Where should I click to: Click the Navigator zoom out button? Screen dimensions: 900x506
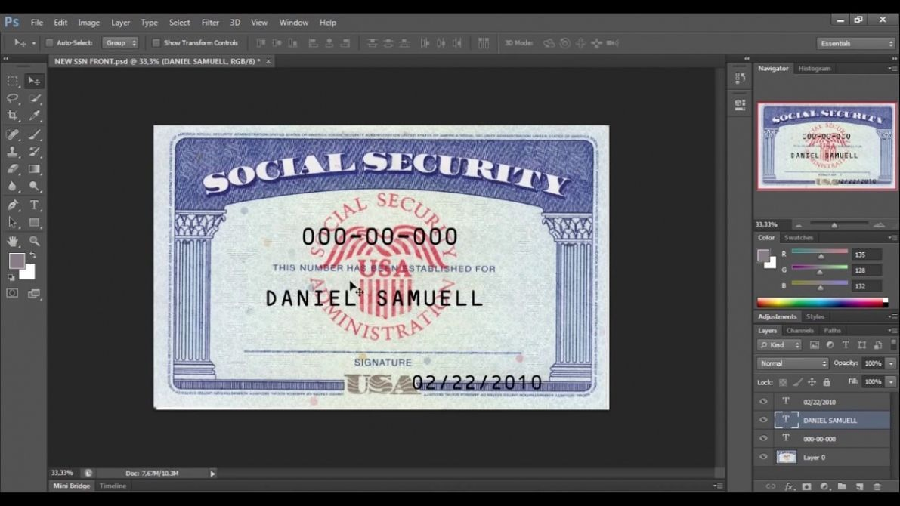(798, 225)
